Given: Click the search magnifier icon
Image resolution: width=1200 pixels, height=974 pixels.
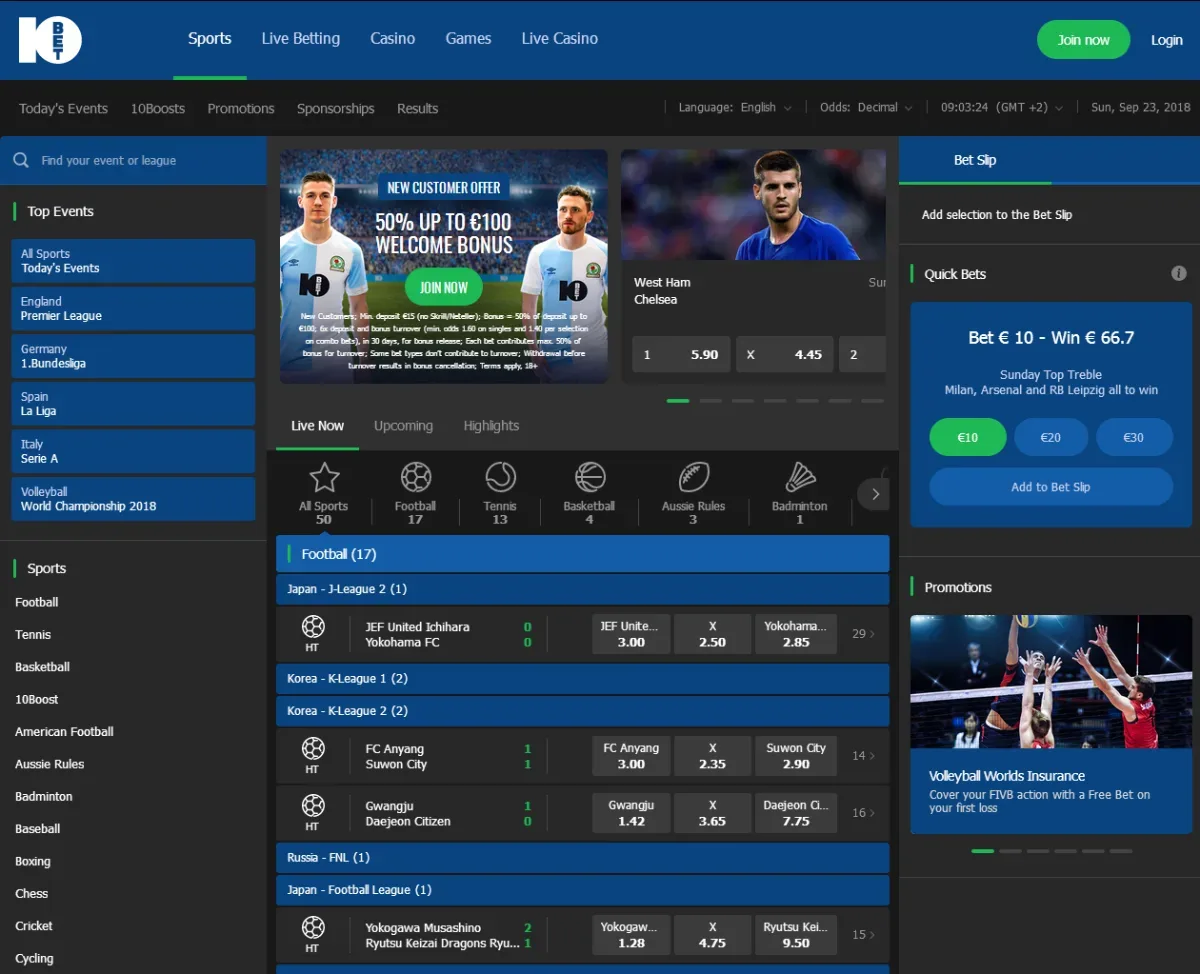Looking at the screenshot, I should click(21, 160).
